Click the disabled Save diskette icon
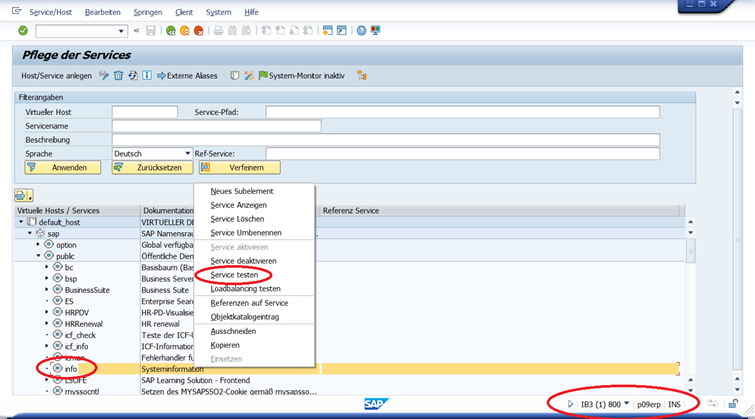 pos(151,31)
